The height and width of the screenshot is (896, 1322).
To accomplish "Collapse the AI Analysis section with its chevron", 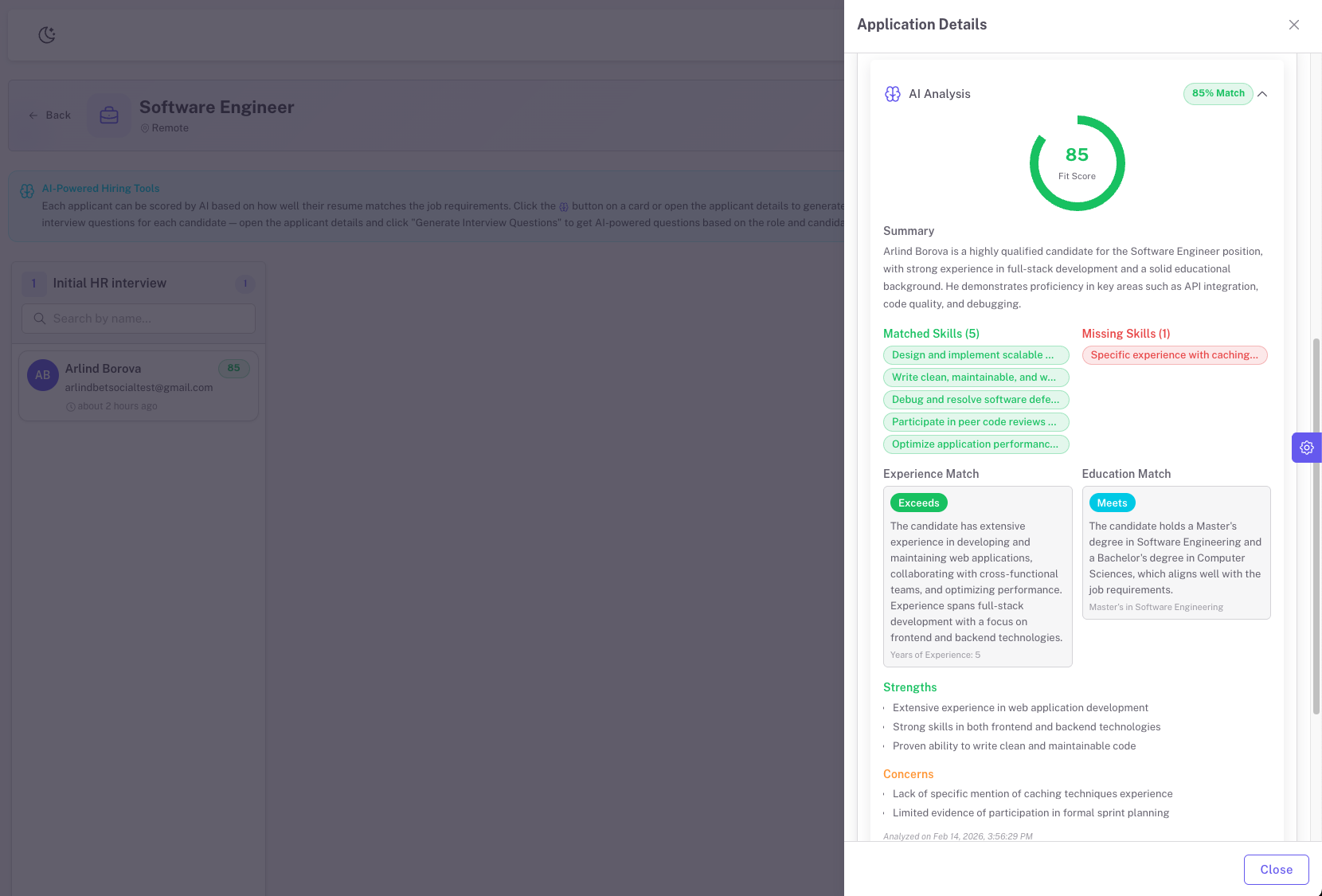I will coord(1262,94).
